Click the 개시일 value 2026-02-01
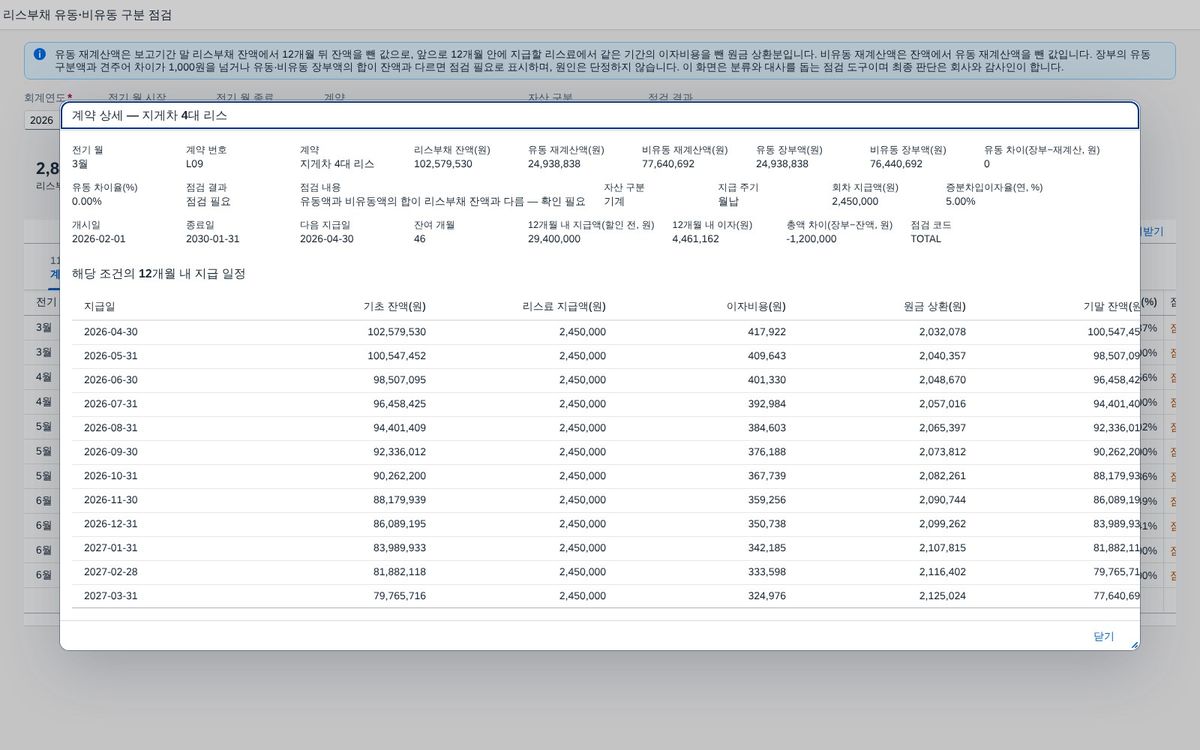Viewport: 1200px width, 750px height. (99, 239)
